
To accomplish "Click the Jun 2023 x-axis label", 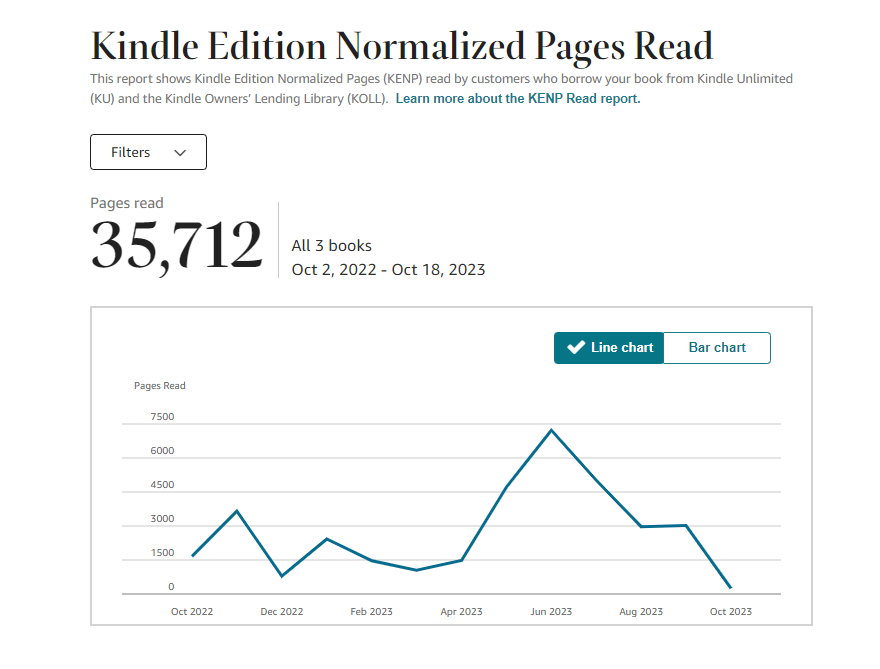I will point(551,611).
